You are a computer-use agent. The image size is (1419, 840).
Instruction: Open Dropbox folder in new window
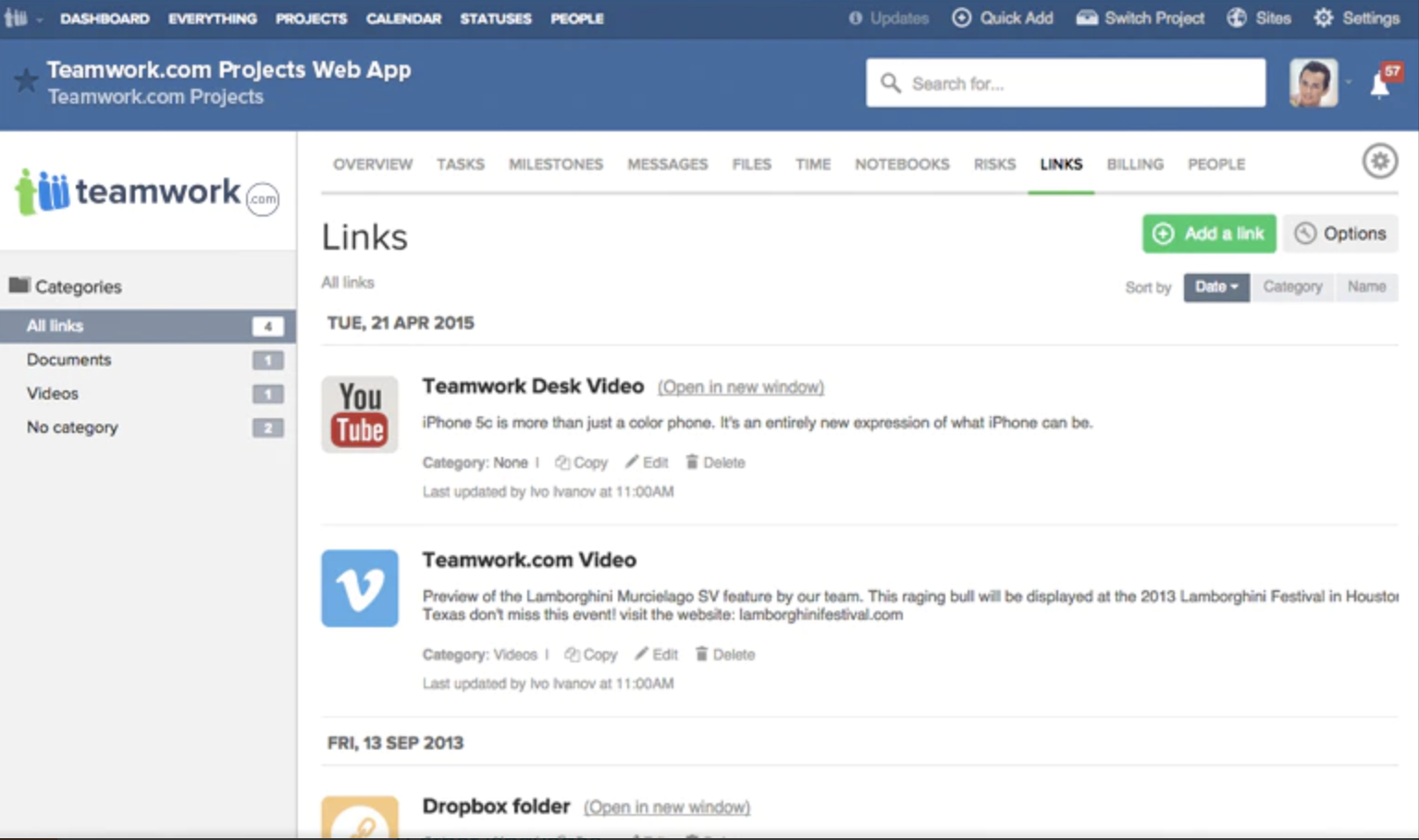667,807
